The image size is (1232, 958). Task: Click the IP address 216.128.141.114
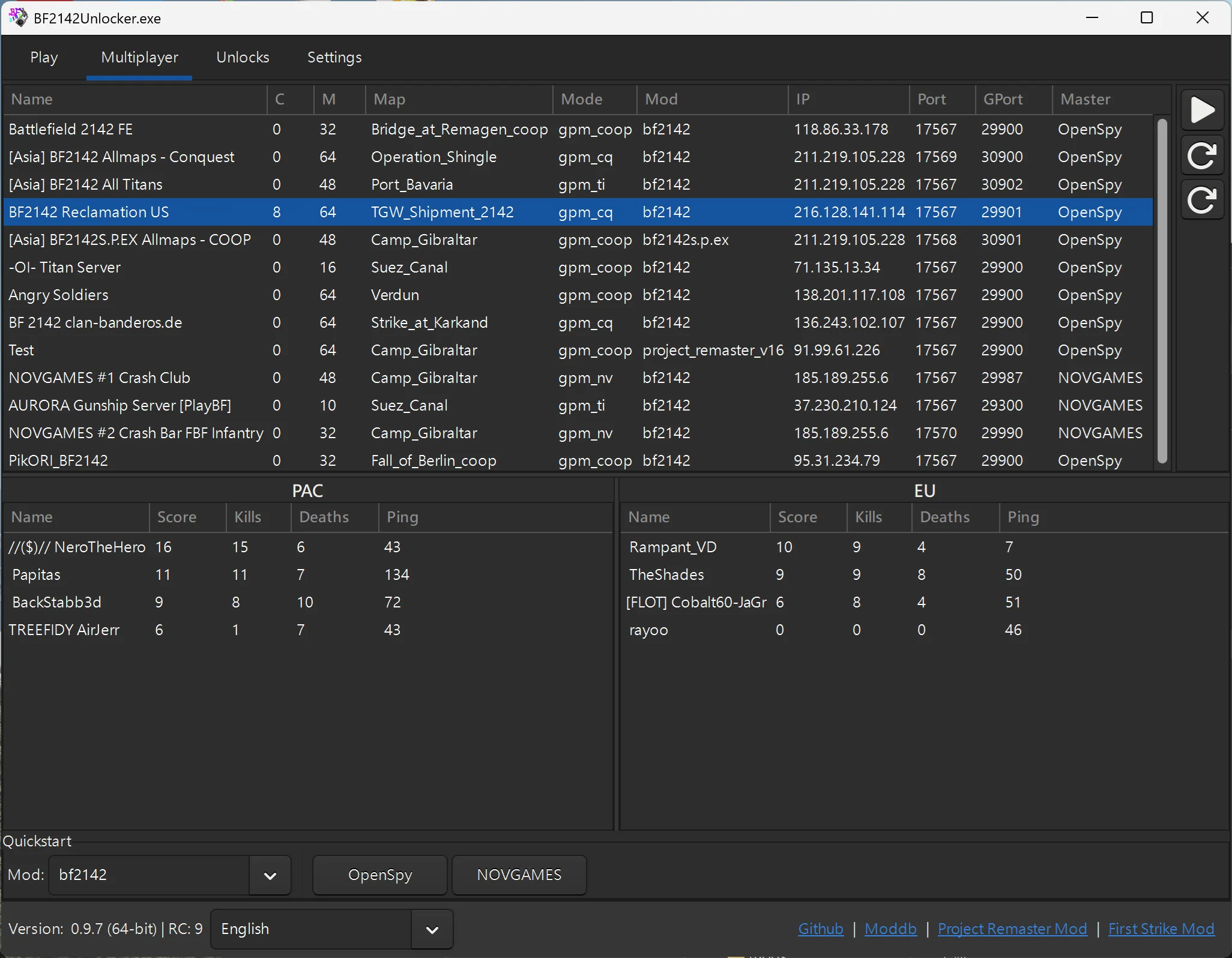click(849, 212)
